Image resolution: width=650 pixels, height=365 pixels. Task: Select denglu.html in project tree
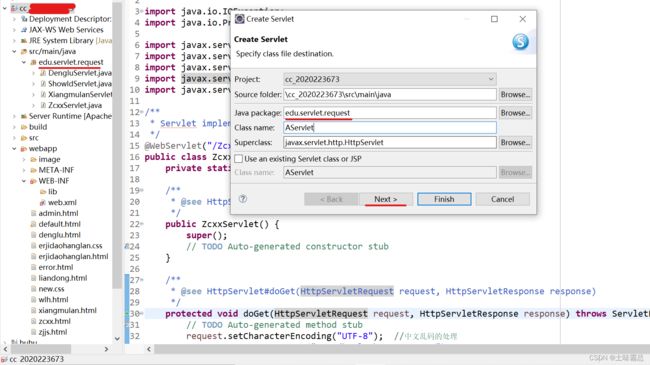click(x=59, y=235)
